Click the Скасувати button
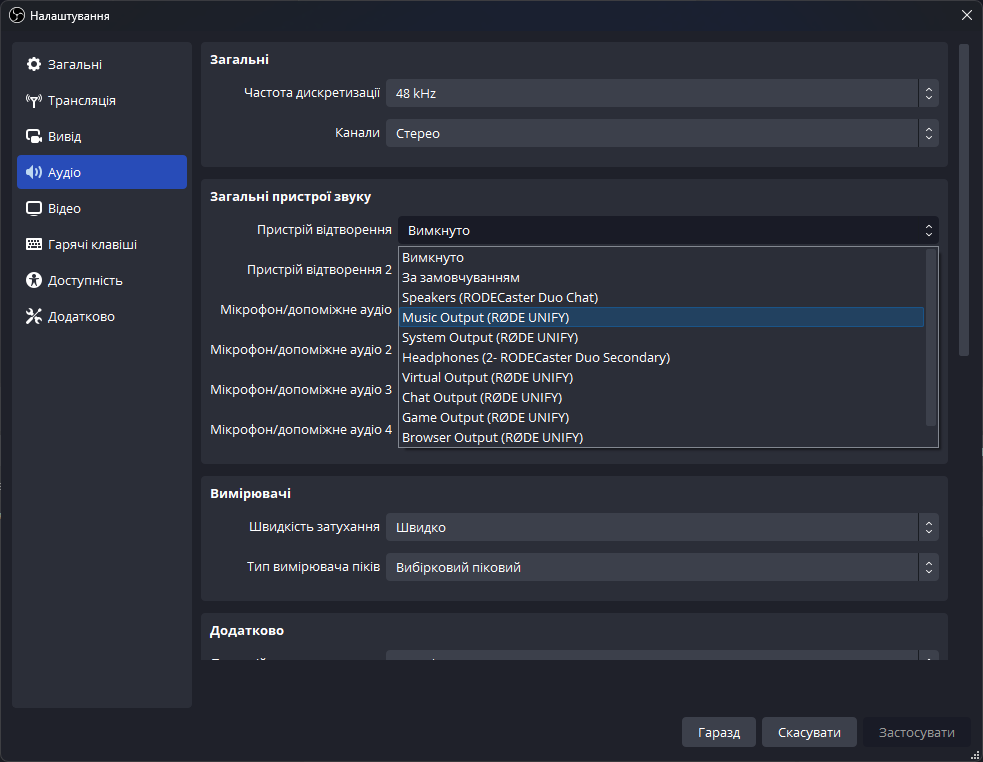 coord(809,732)
